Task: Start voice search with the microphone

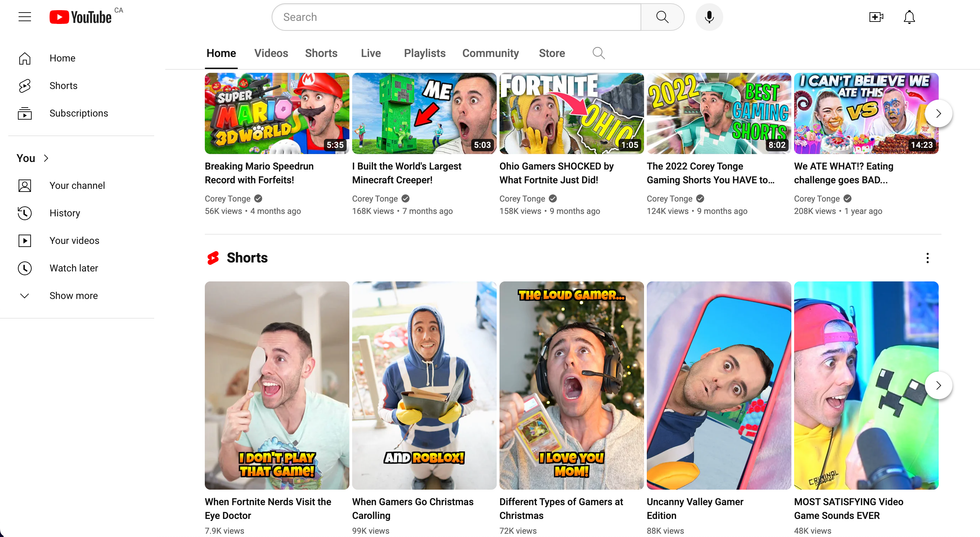Action: pos(709,17)
